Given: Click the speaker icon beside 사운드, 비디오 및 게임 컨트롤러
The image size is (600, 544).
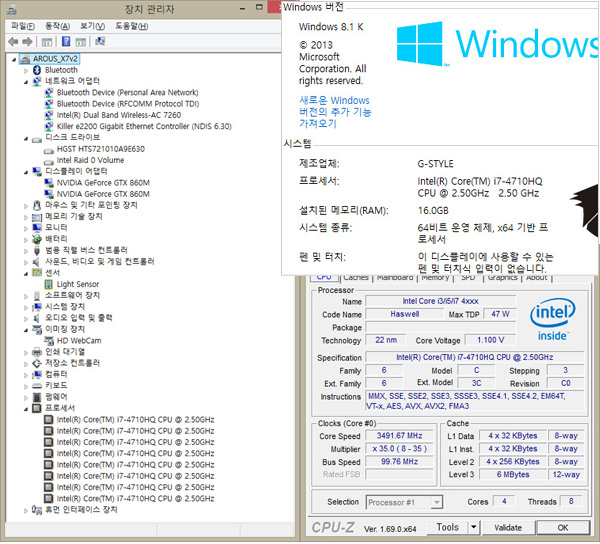Looking at the screenshot, I should (36, 262).
